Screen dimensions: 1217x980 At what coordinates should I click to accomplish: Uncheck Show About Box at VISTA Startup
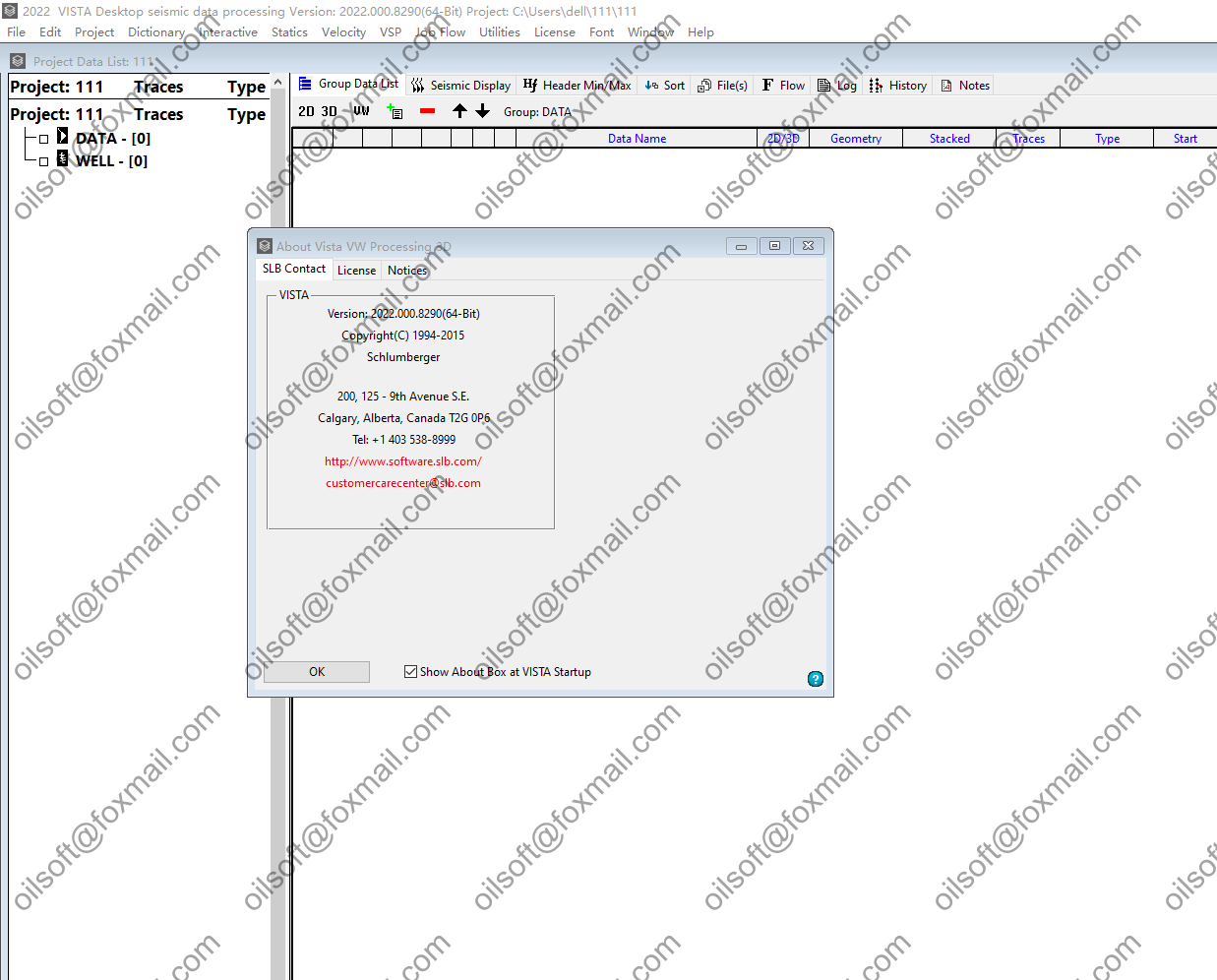[x=410, y=672]
